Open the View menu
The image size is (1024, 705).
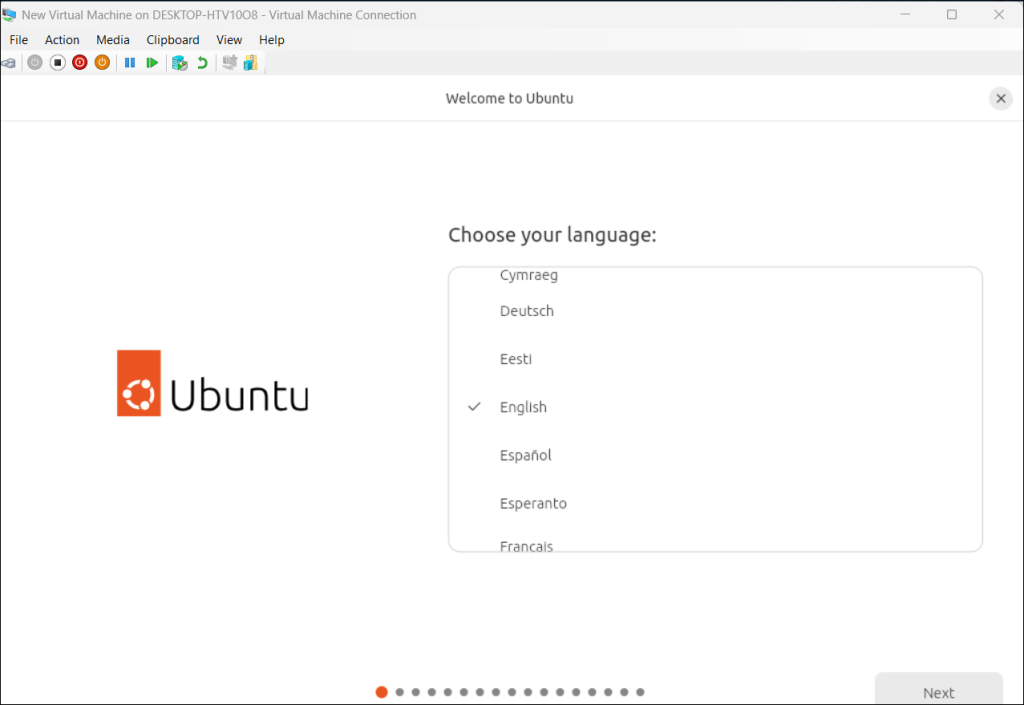click(229, 40)
